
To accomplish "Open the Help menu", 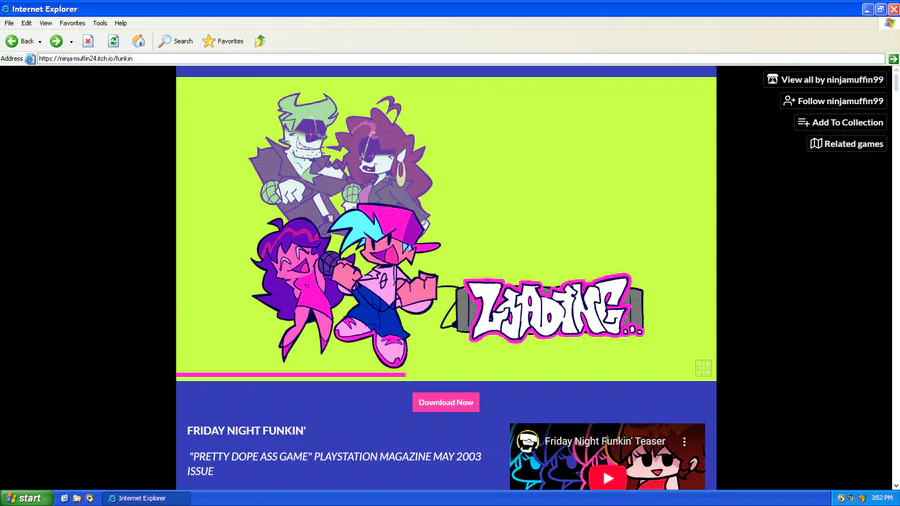I will (x=121, y=23).
